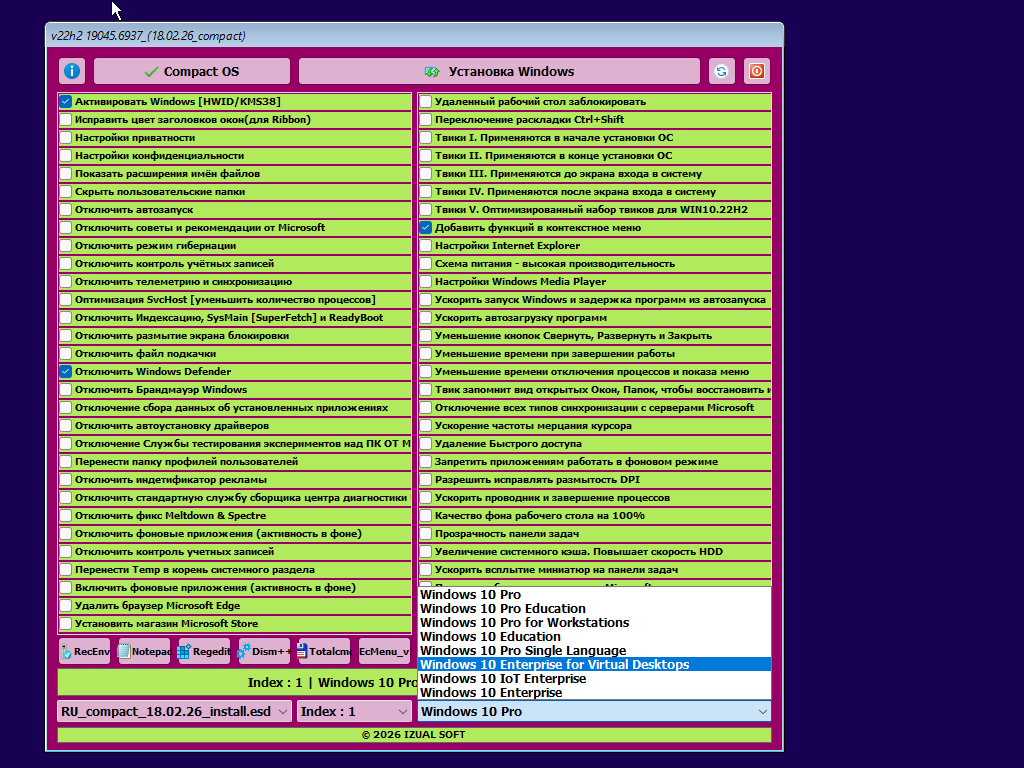Click the Установка Windows button
The width and height of the screenshot is (1024, 768).
(499, 72)
